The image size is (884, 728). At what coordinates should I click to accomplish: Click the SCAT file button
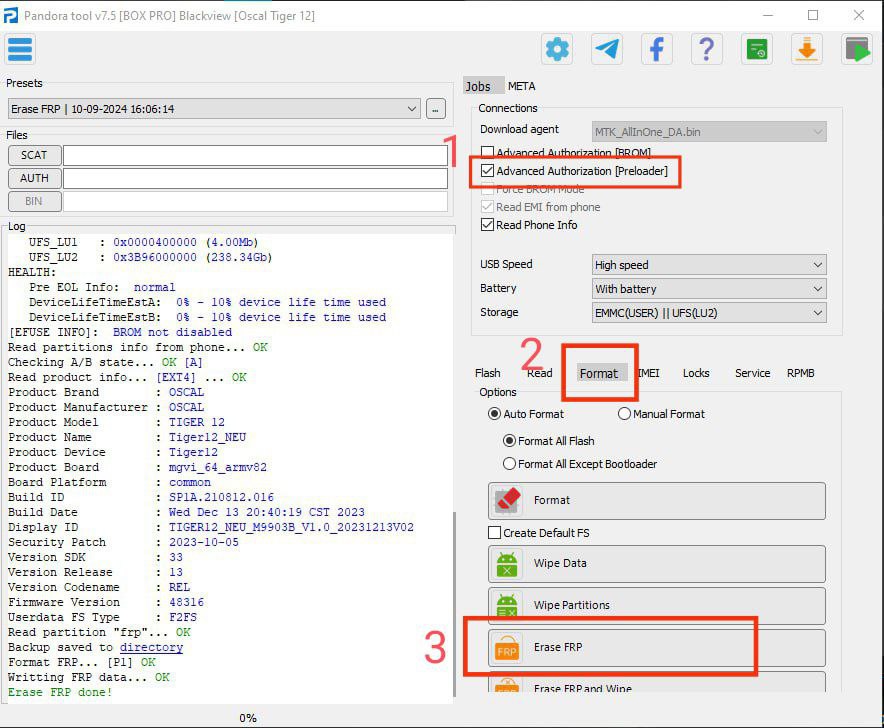point(34,155)
